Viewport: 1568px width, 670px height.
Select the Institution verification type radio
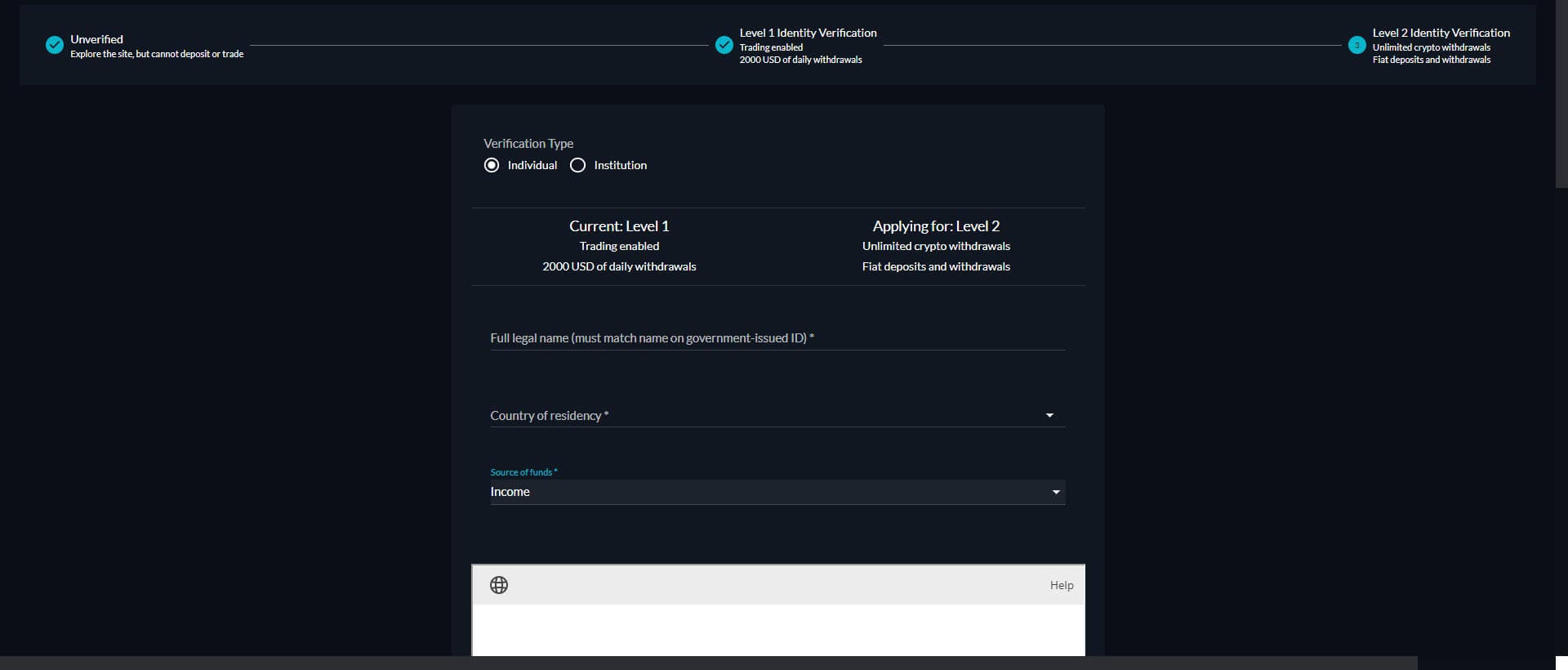[578, 165]
